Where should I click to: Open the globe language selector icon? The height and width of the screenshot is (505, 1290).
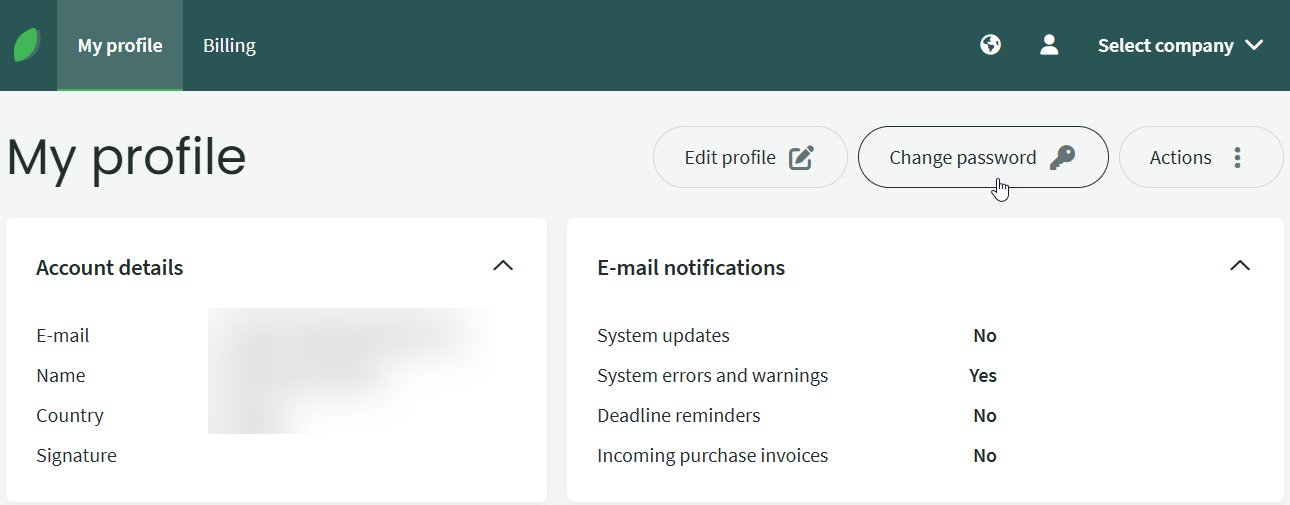[x=990, y=45]
